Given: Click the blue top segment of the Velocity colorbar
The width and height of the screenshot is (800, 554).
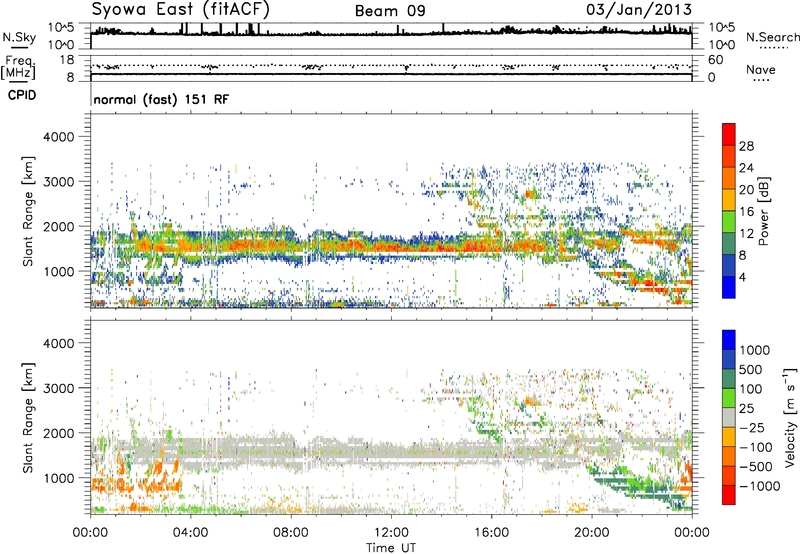Looking at the screenshot, I should (729, 340).
